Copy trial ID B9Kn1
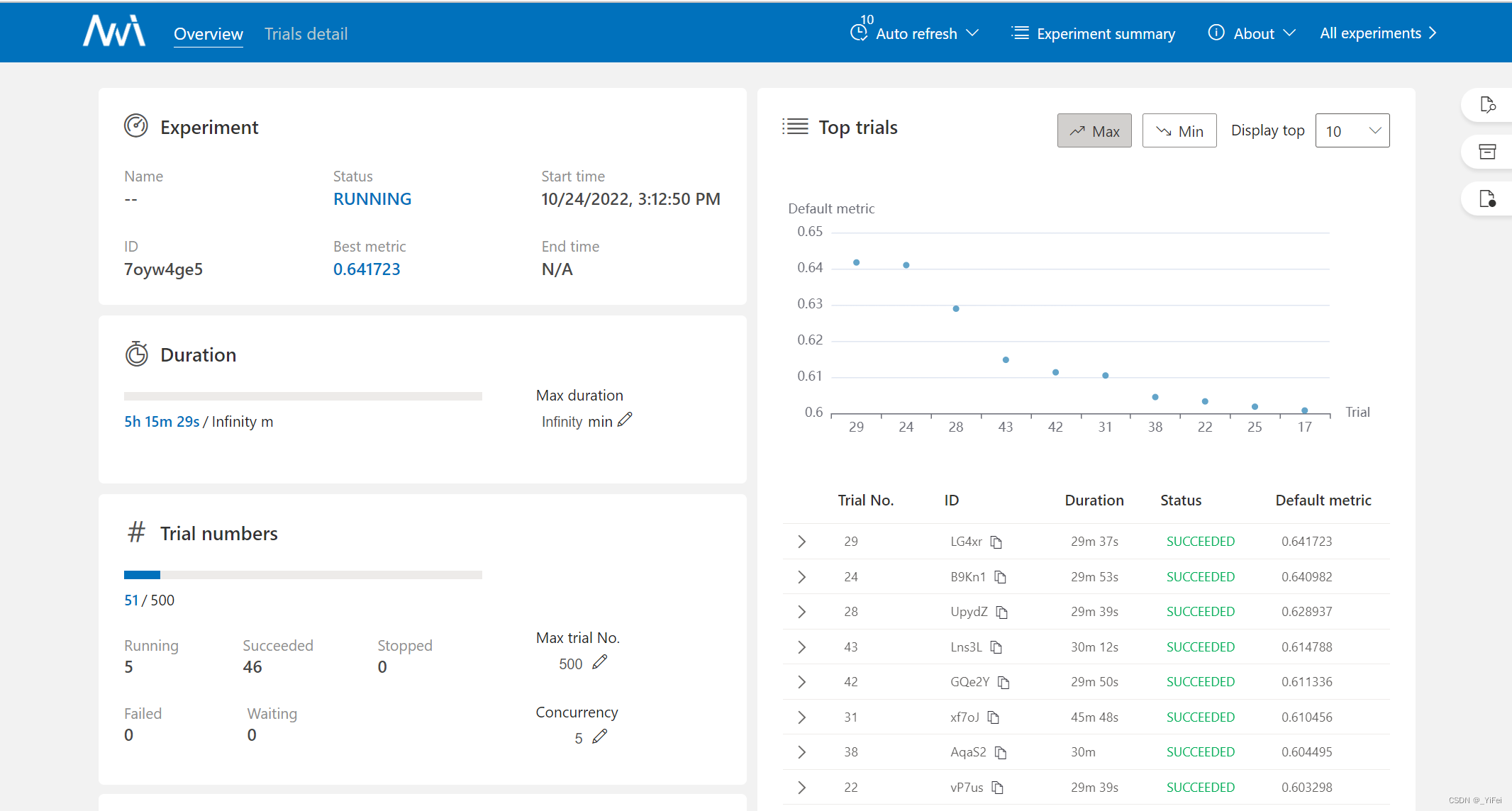This screenshot has width=1512, height=811. [x=1001, y=577]
